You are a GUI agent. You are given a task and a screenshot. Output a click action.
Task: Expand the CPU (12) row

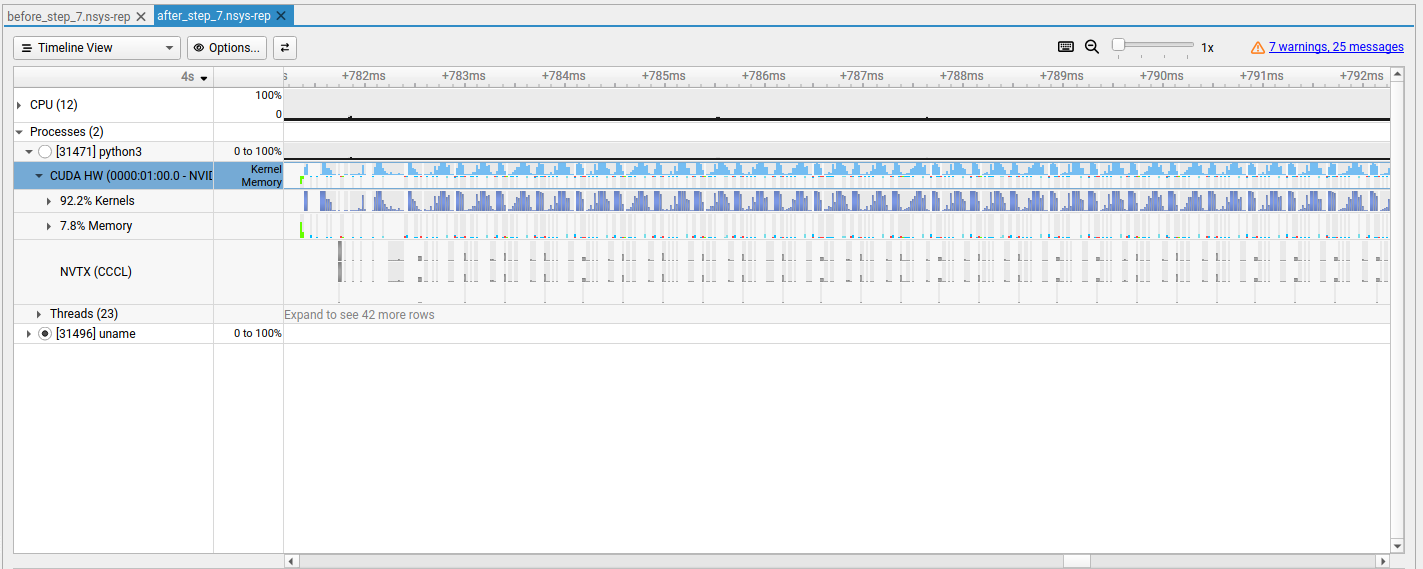[19, 105]
